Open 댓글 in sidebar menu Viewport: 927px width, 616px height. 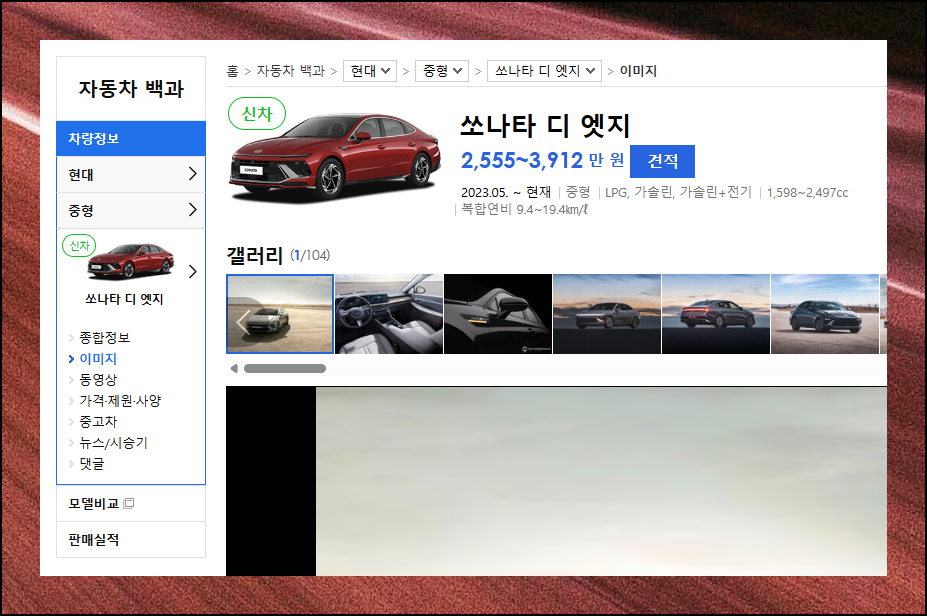[x=92, y=463]
